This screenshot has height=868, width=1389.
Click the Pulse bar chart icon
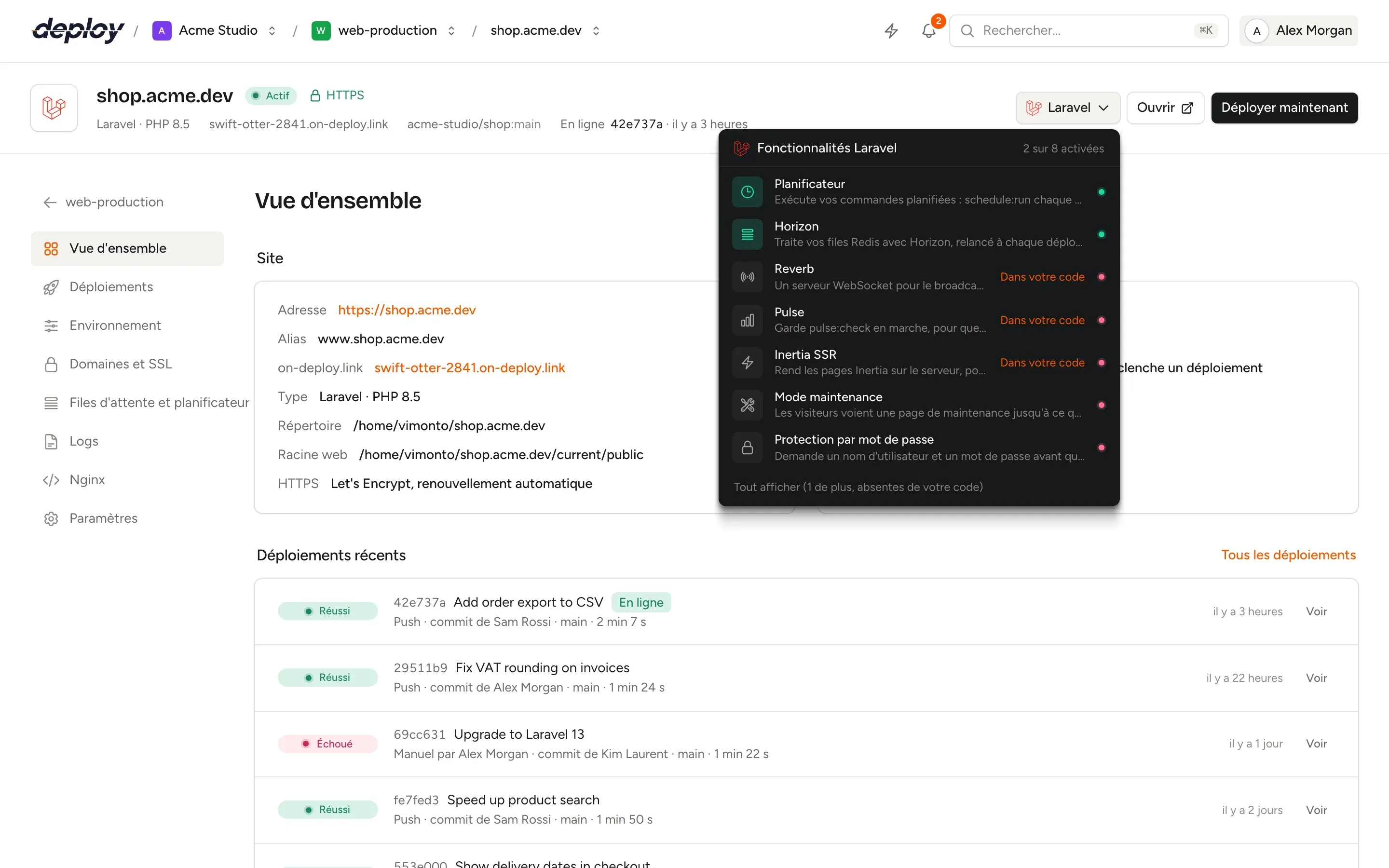[x=747, y=320]
